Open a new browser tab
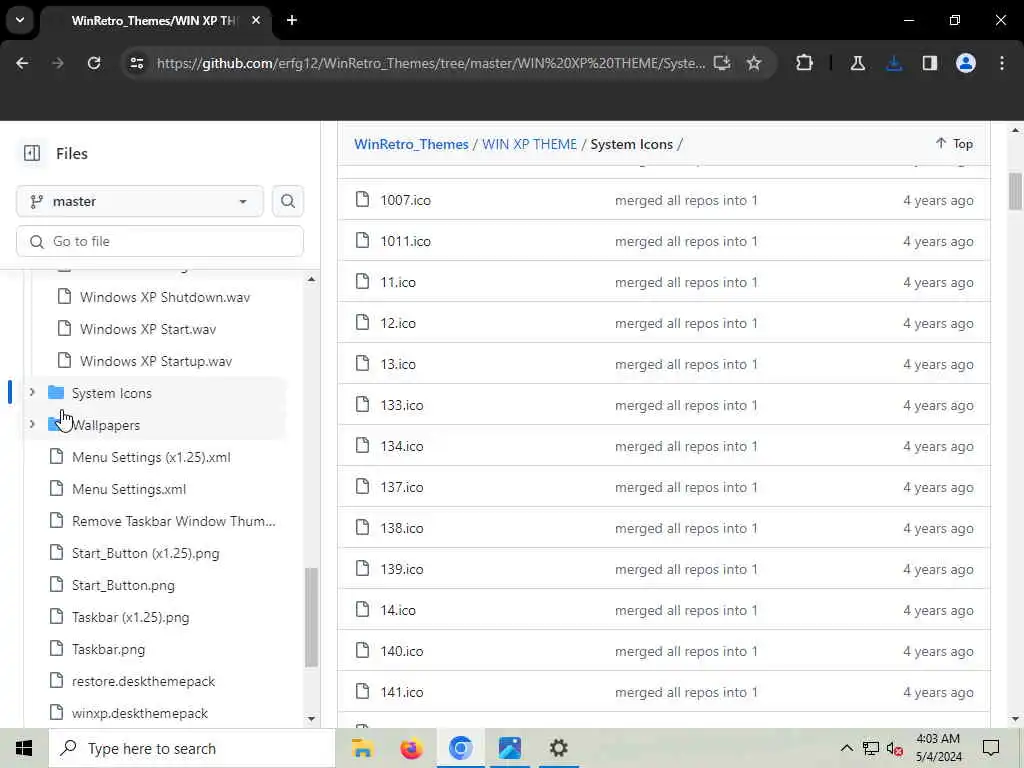 (292, 20)
